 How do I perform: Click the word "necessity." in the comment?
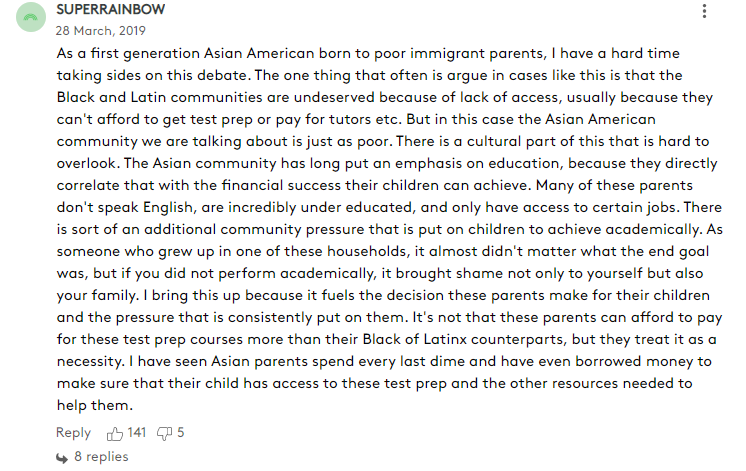point(91,362)
